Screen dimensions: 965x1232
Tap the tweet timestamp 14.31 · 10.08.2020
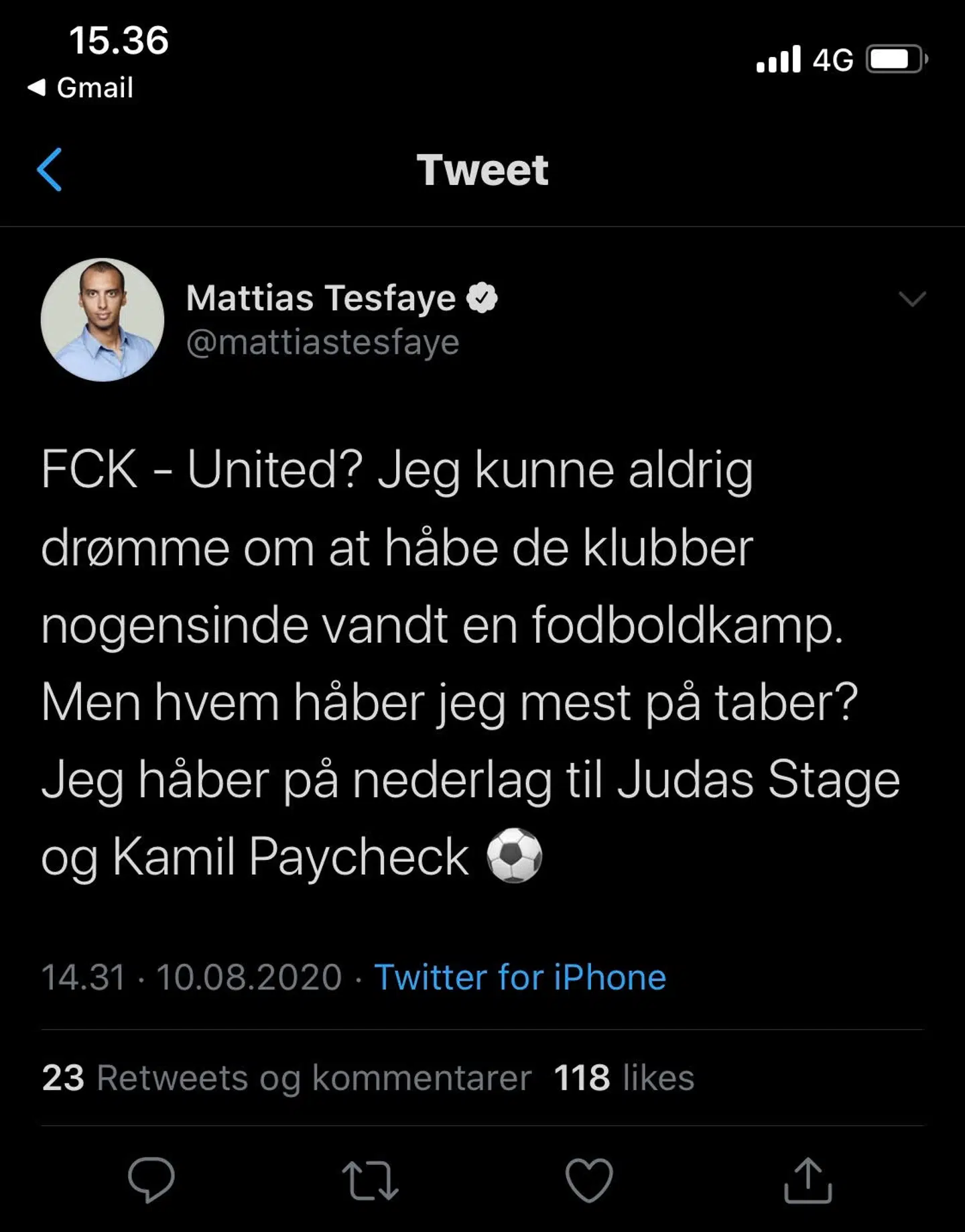192,977
